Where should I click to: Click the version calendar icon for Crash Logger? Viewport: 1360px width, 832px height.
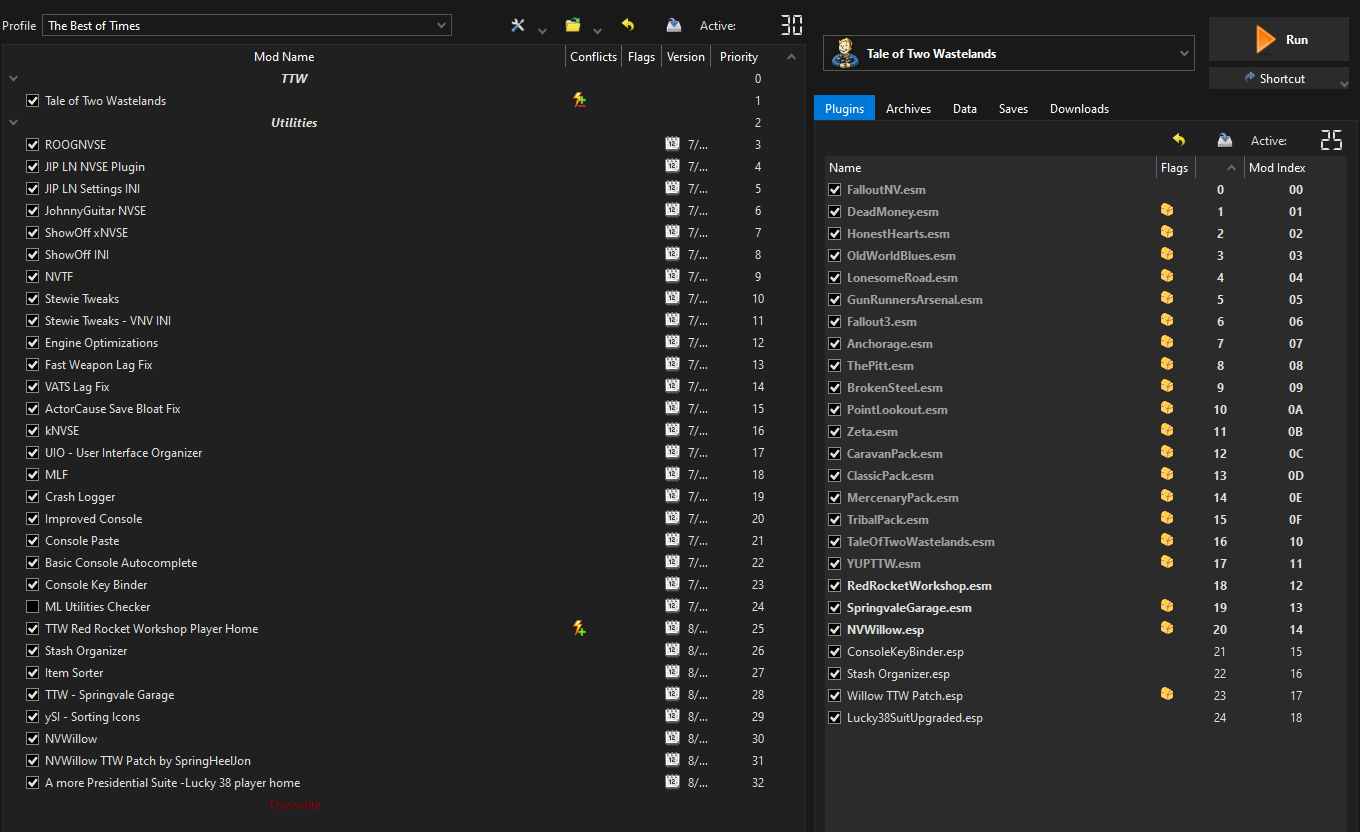(x=672, y=496)
